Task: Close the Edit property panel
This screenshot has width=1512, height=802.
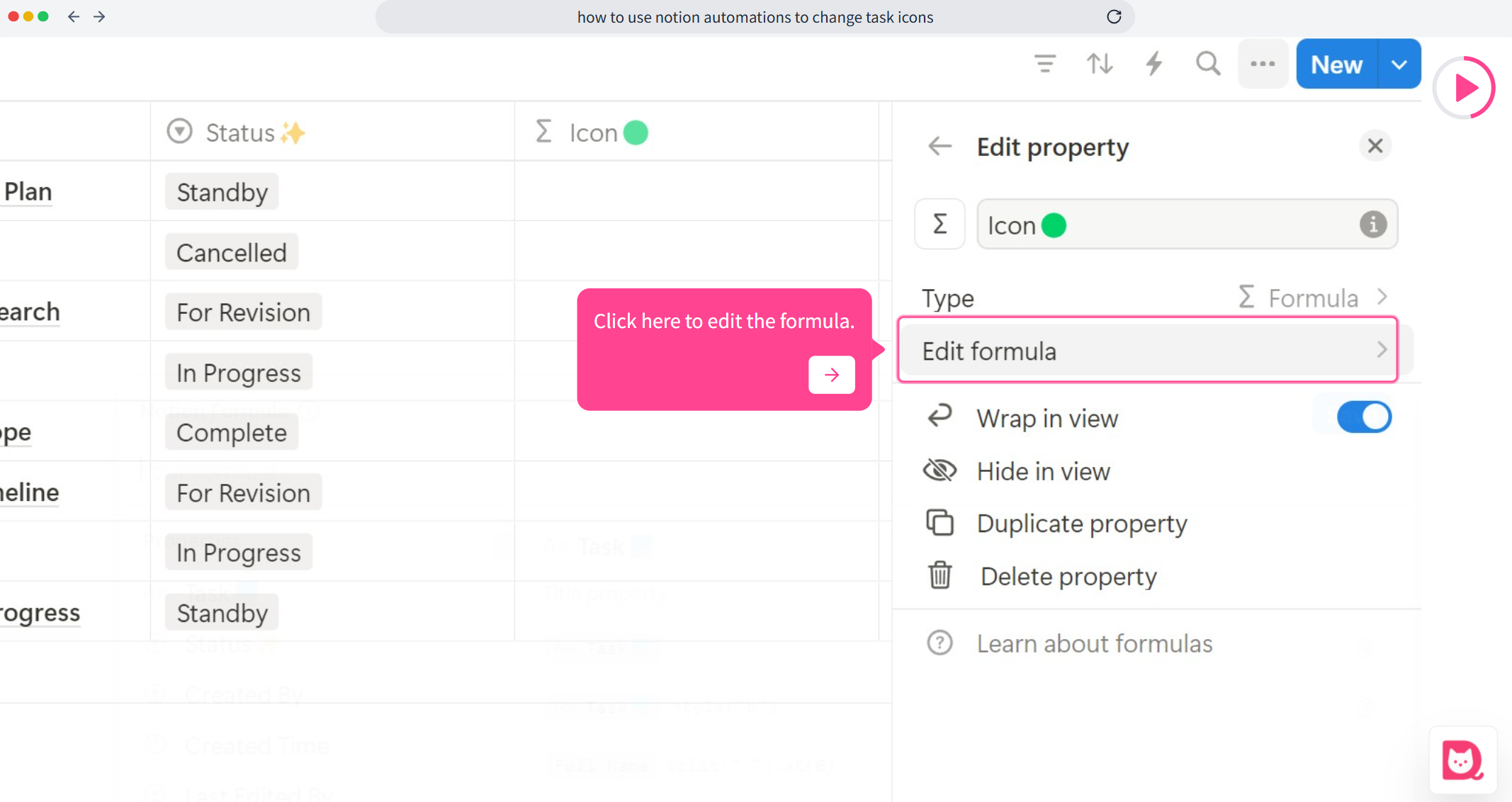Action: tap(1375, 146)
